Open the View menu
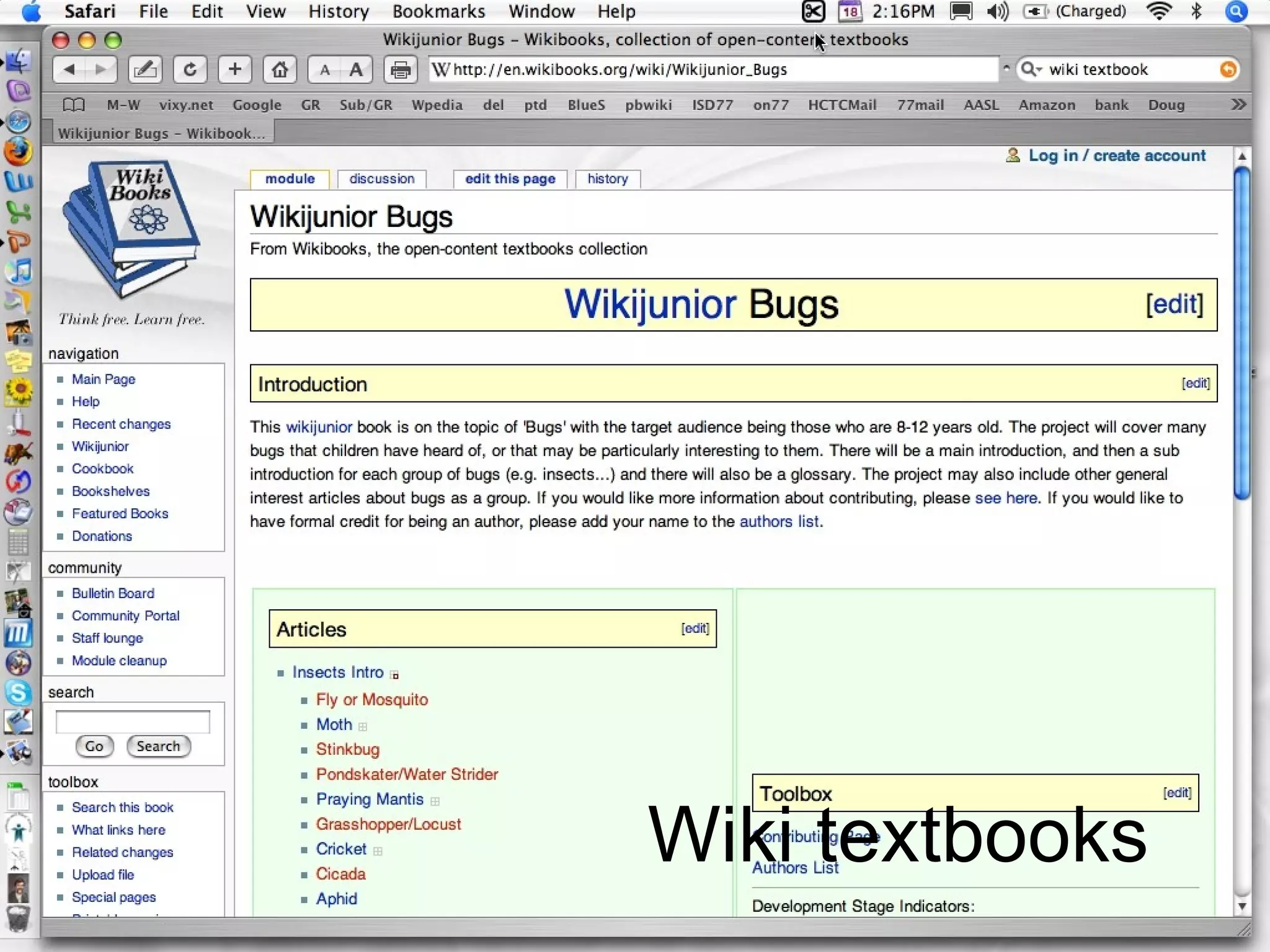The image size is (1270, 952). point(266,11)
